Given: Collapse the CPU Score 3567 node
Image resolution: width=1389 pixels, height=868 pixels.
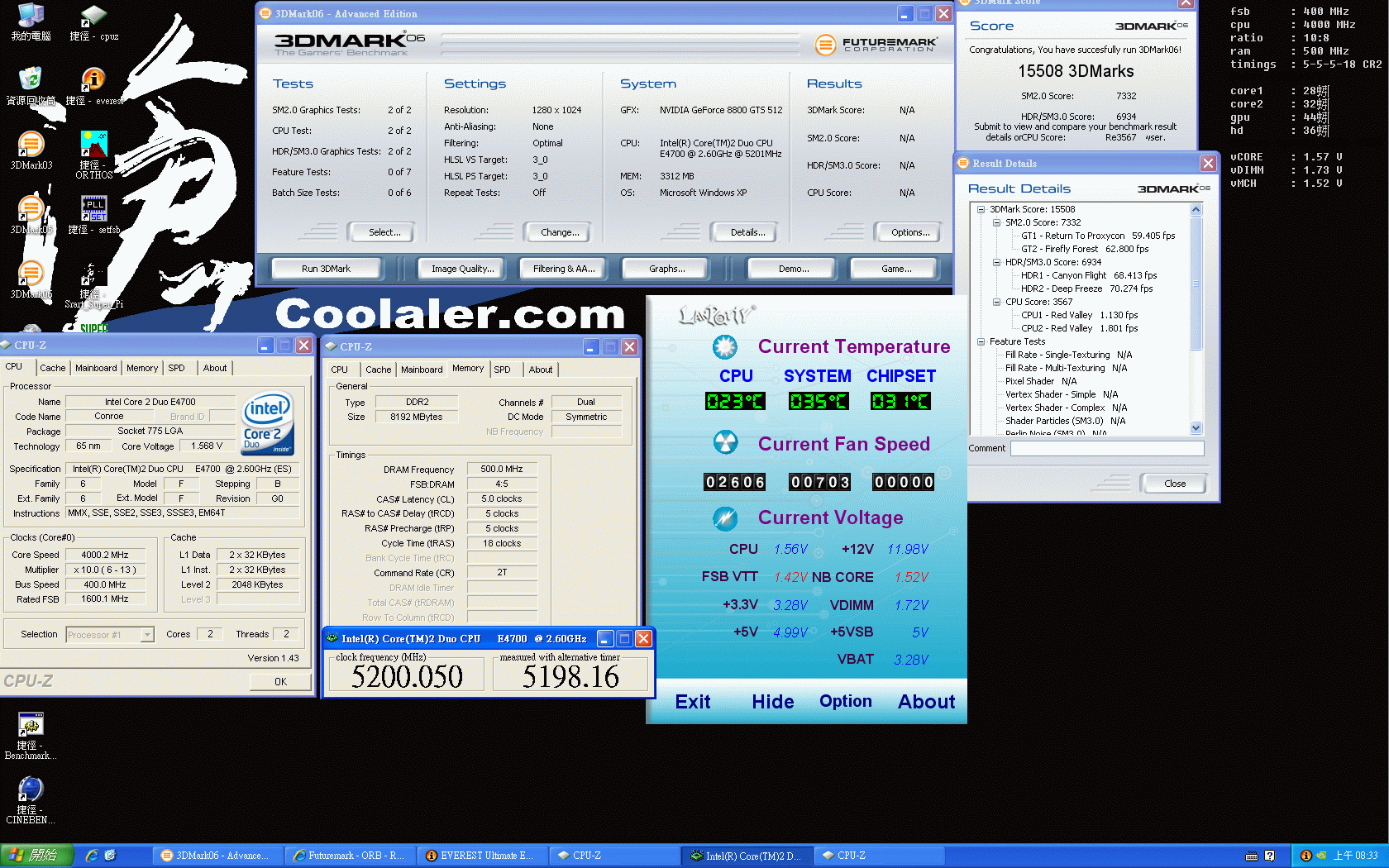Looking at the screenshot, I should pyautogui.click(x=996, y=302).
